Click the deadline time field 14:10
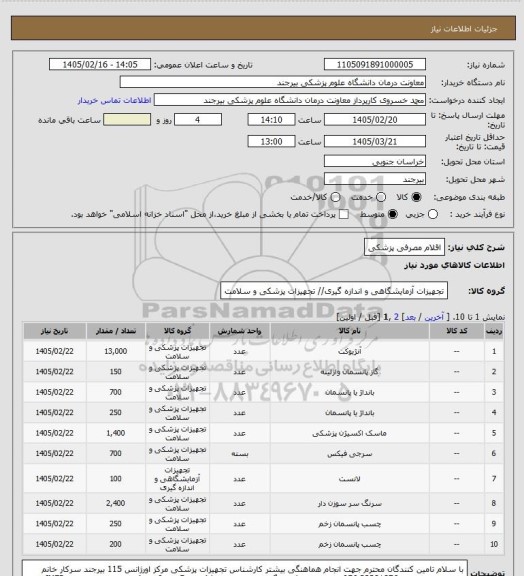This screenshot has height=576, width=524. pyautogui.click(x=272, y=120)
